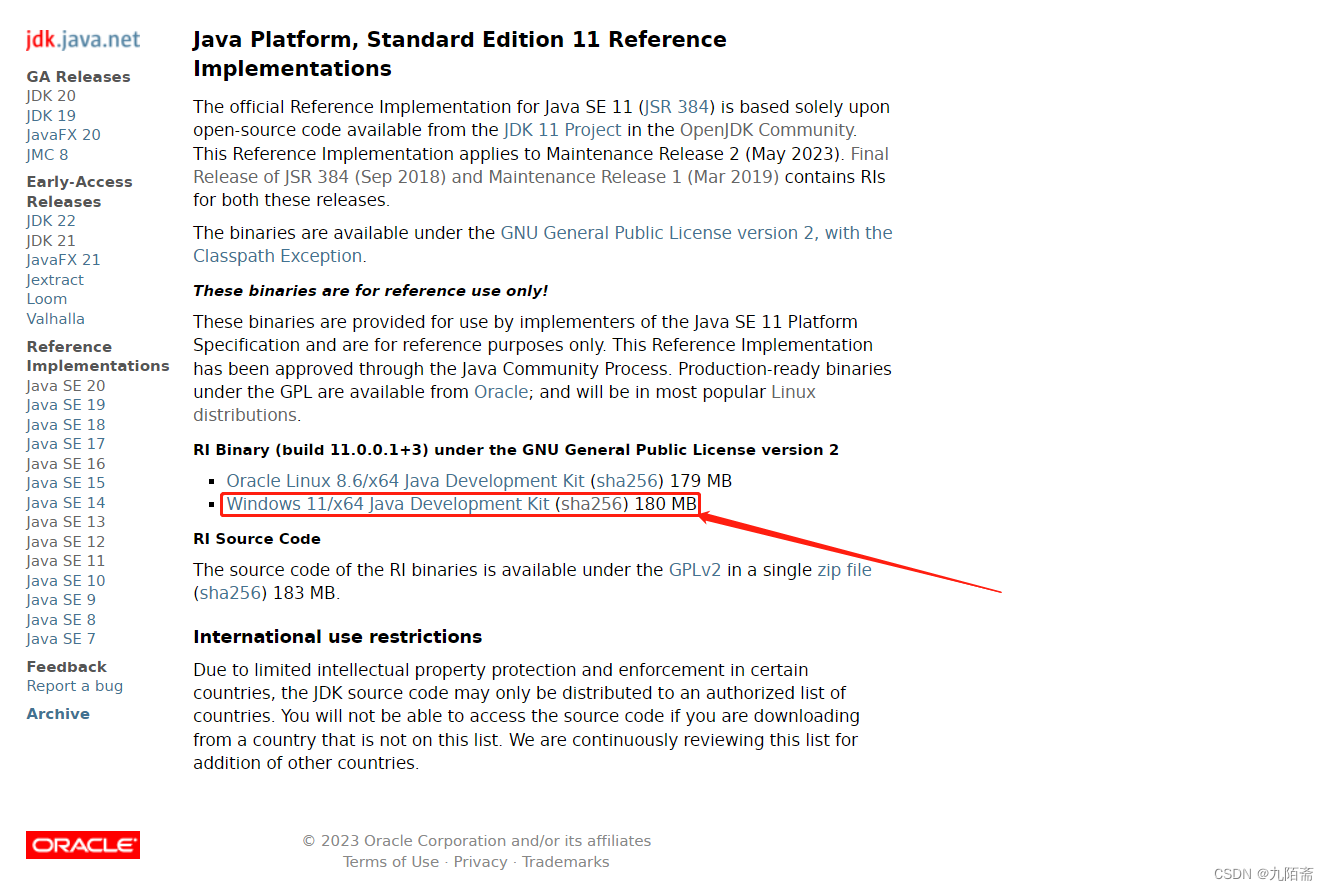Open Java SE 16 reference implementation

65,464
